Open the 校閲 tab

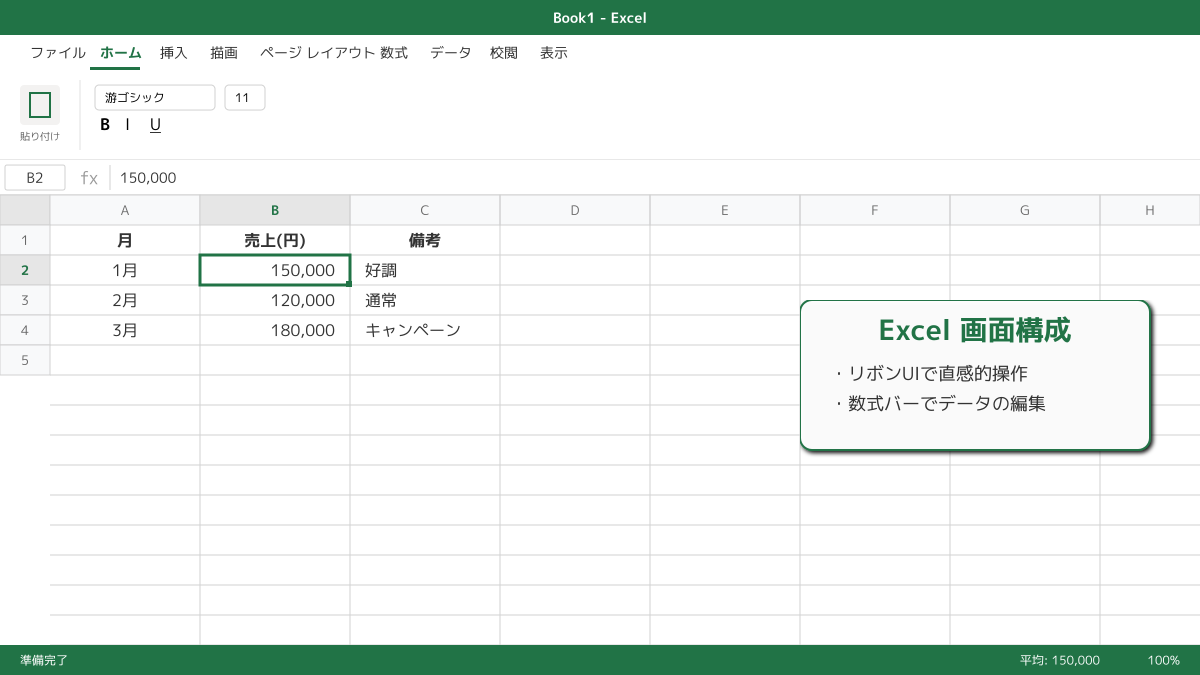click(x=504, y=53)
